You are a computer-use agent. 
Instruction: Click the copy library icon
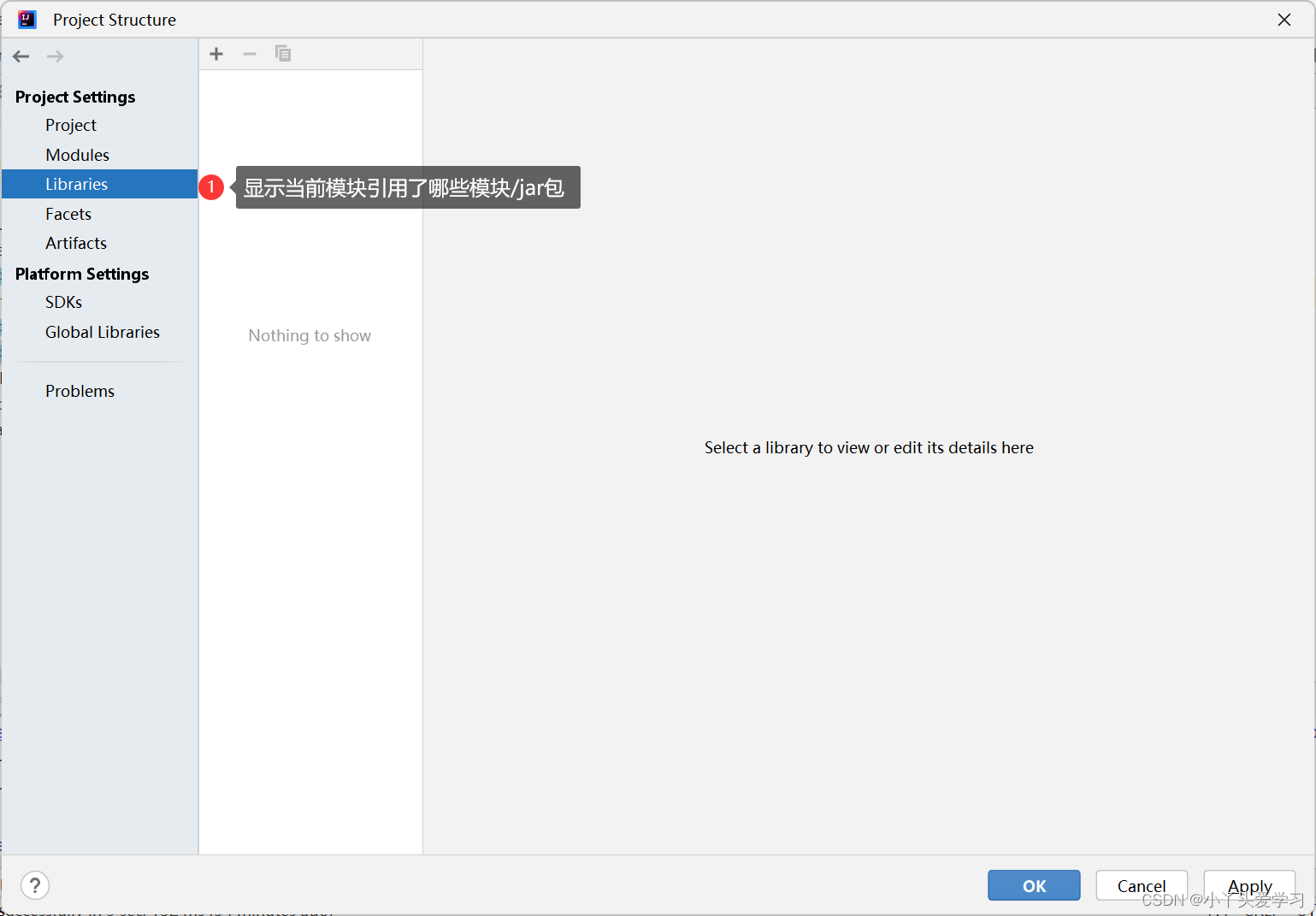(x=283, y=54)
